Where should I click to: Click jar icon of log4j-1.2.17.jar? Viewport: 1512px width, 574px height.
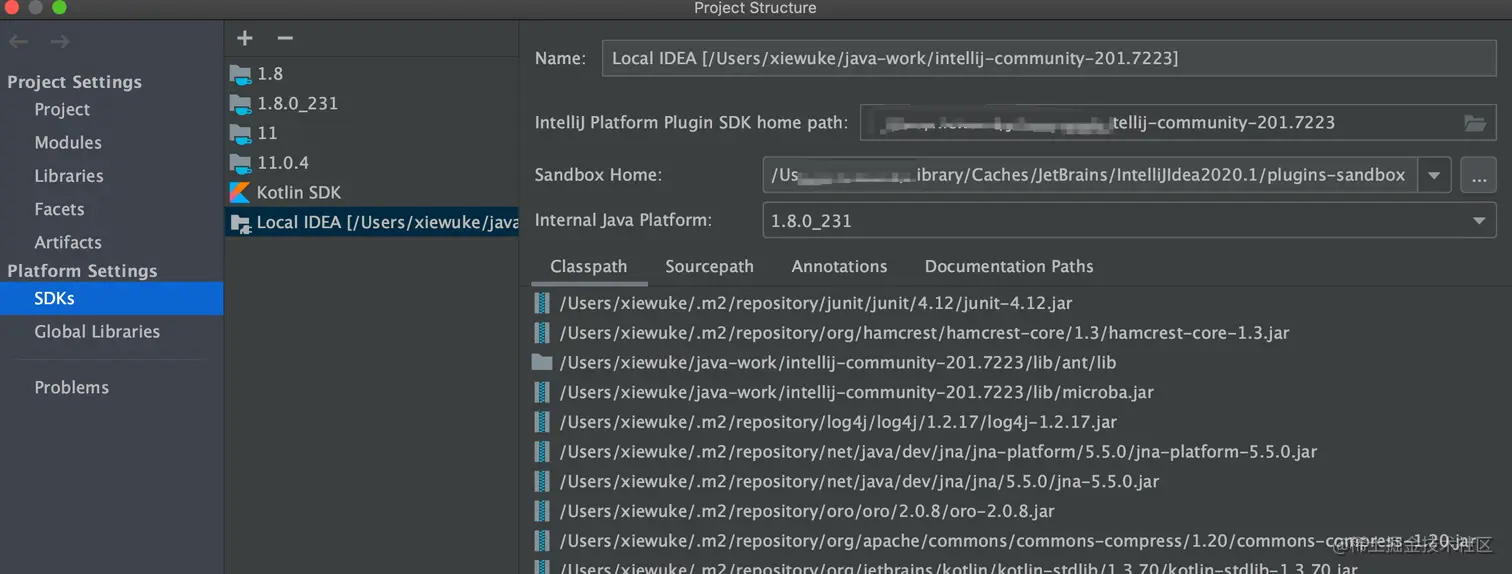(542, 422)
